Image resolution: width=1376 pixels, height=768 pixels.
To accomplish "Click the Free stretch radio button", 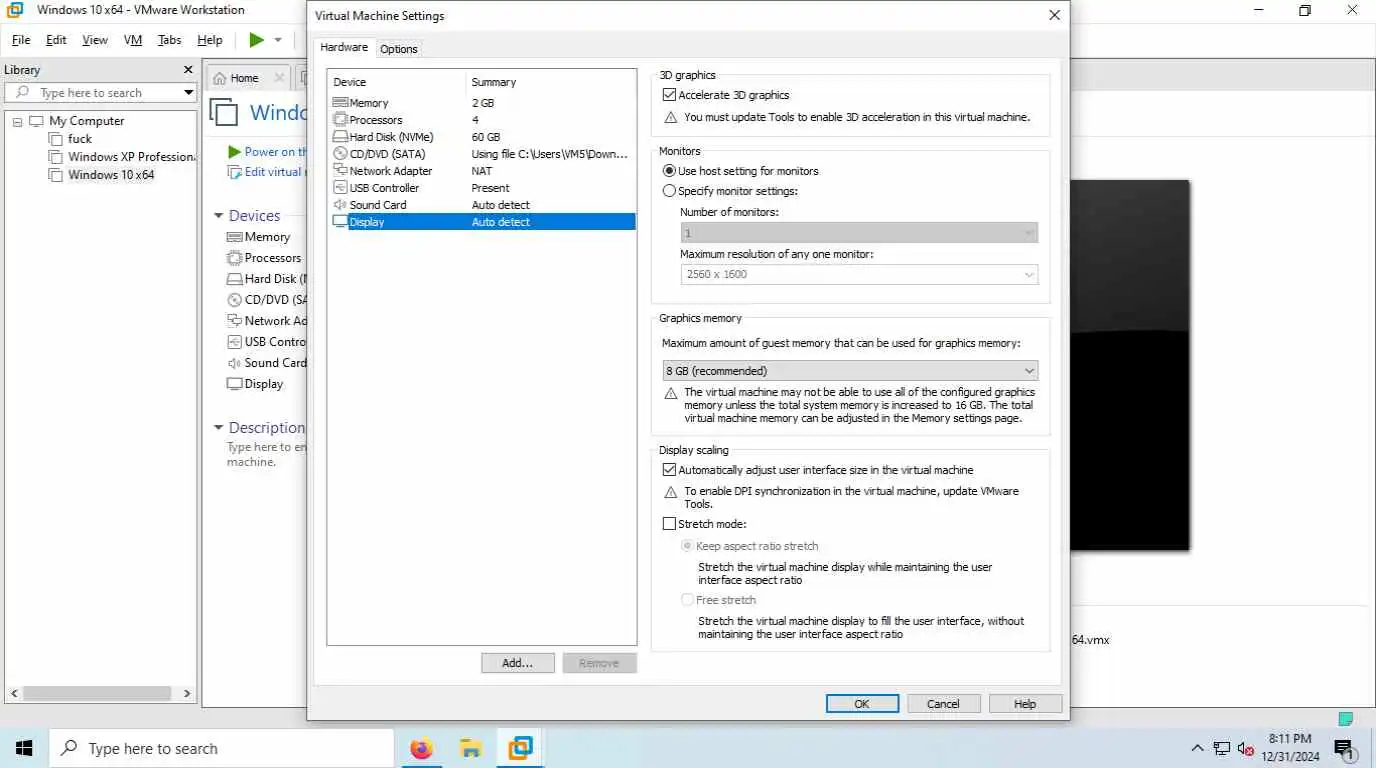I will [x=687, y=600].
